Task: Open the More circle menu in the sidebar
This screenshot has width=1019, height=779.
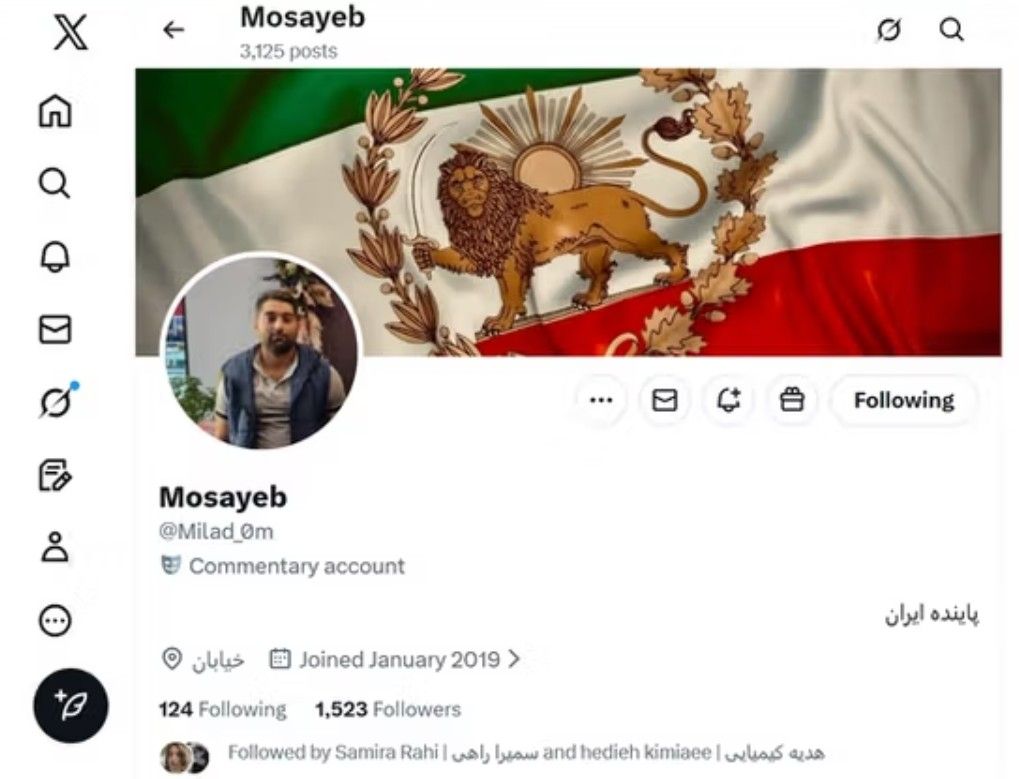Action: (x=55, y=620)
